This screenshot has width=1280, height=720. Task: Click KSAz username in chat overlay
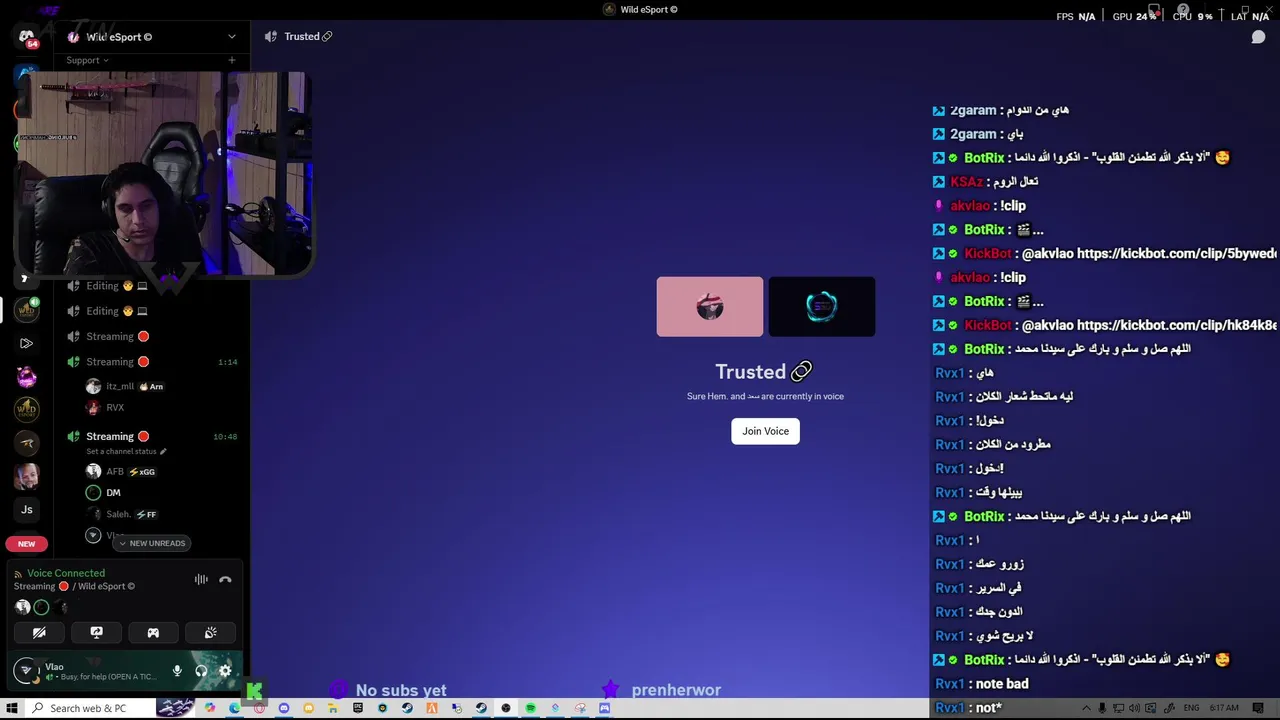point(966,182)
